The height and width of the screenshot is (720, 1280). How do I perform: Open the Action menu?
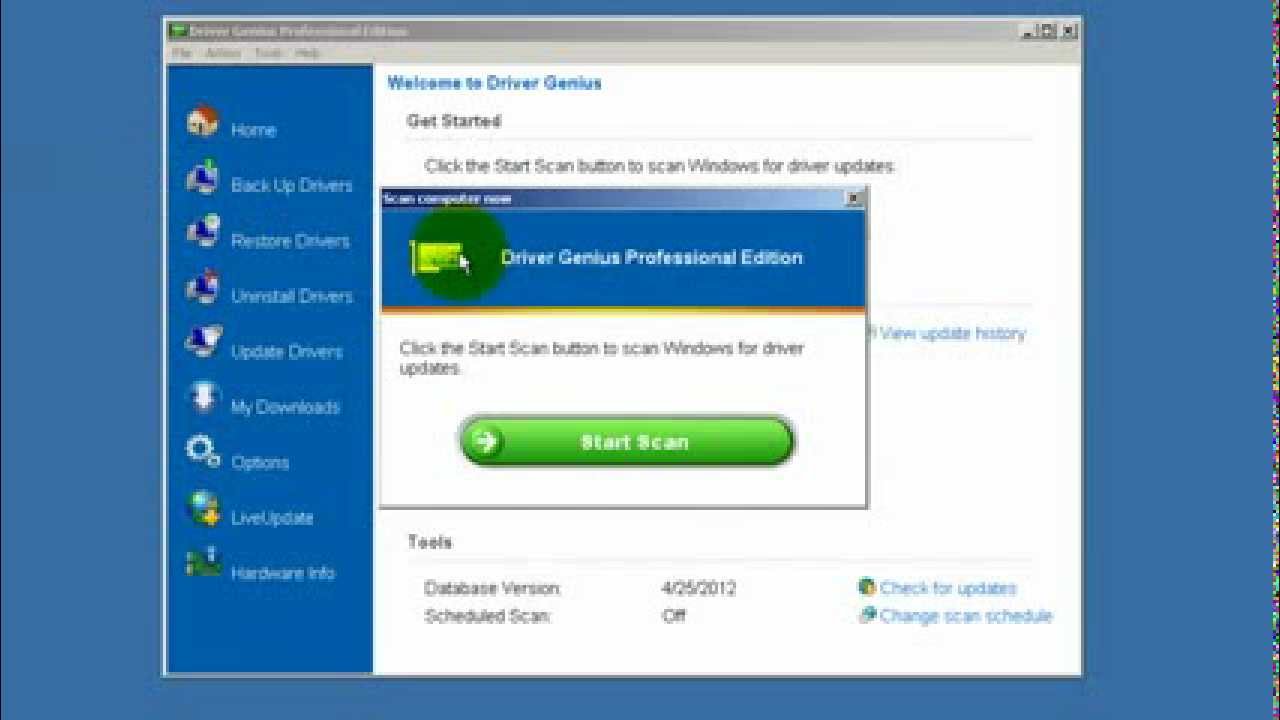point(223,53)
